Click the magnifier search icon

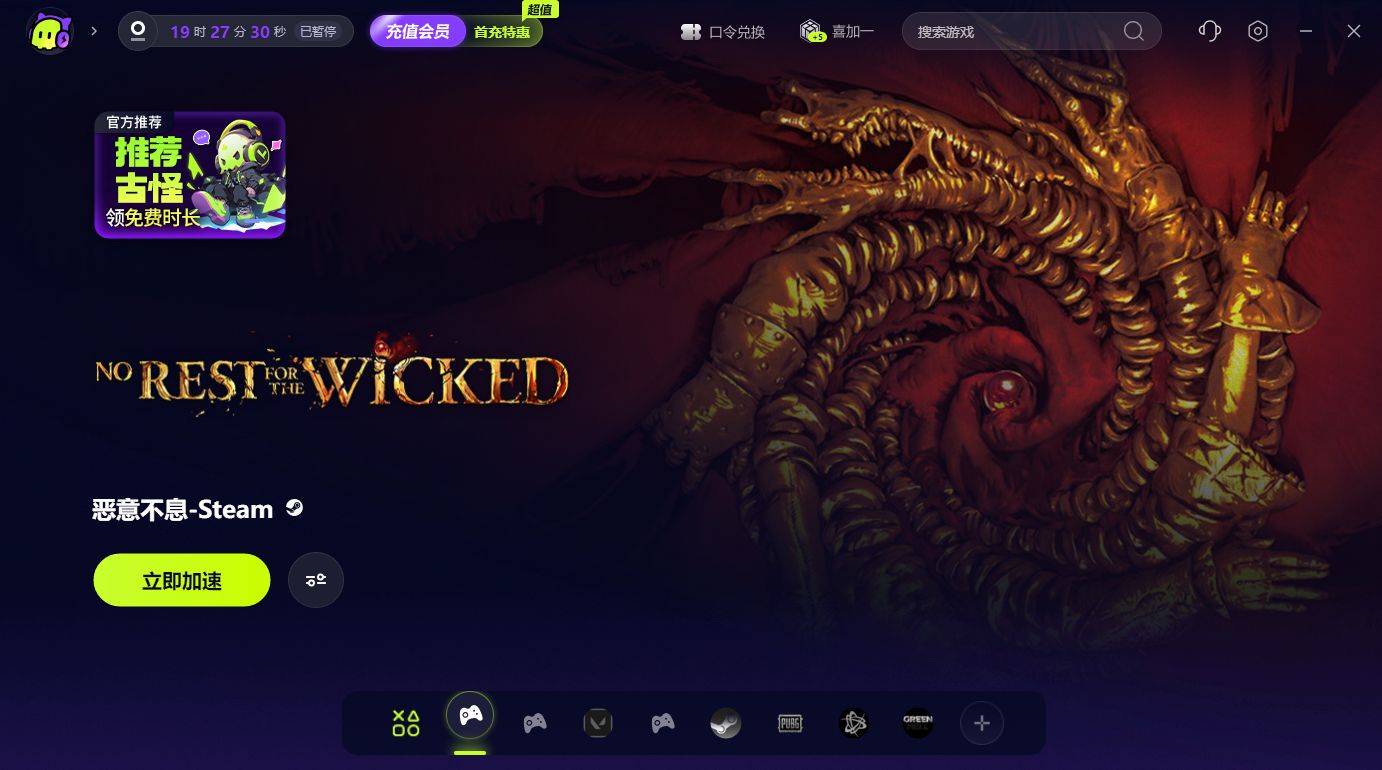(x=1133, y=31)
